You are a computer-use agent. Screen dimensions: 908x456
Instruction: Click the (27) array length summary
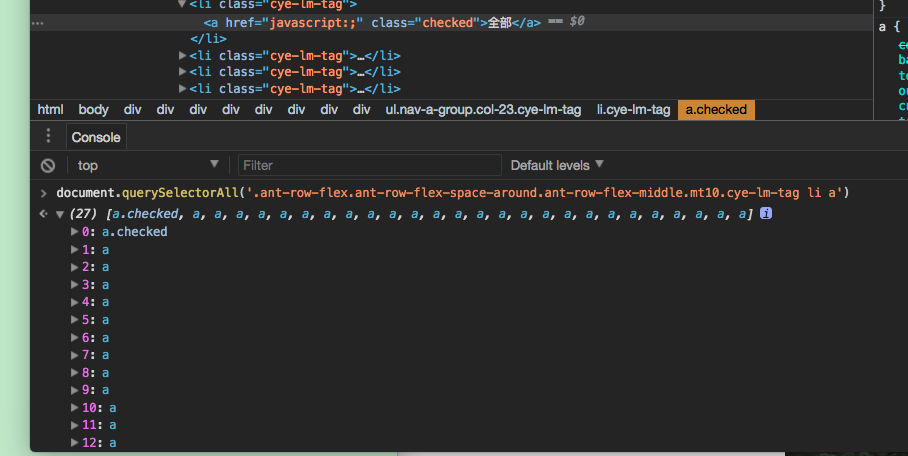[83, 214]
